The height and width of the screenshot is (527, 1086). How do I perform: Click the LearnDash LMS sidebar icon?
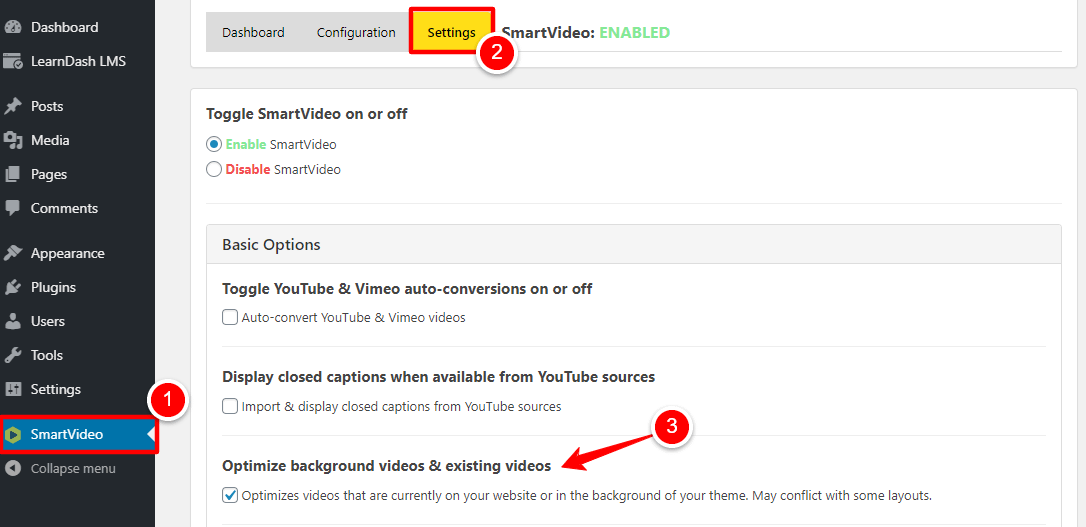tap(12, 62)
